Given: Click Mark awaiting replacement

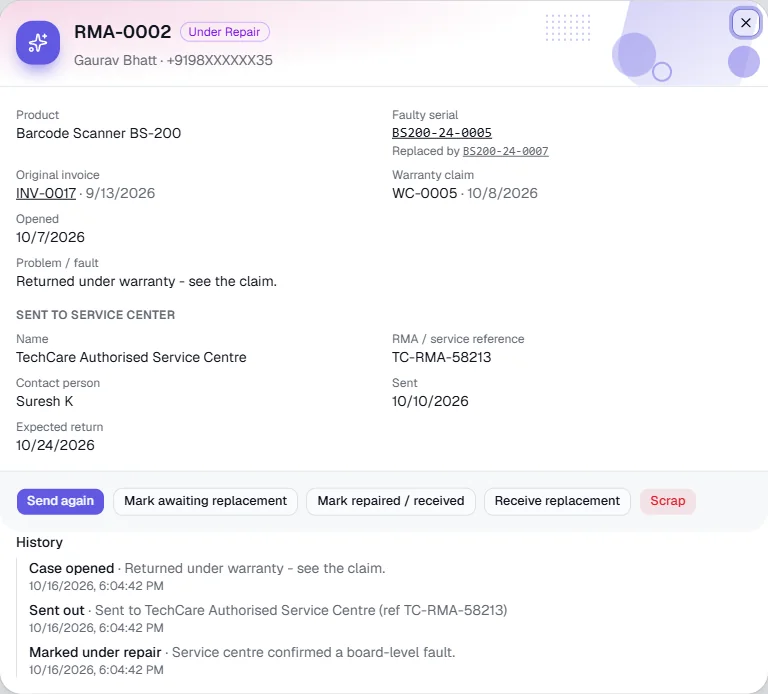Looking at the screenshot, I should (x=205, y=501).
